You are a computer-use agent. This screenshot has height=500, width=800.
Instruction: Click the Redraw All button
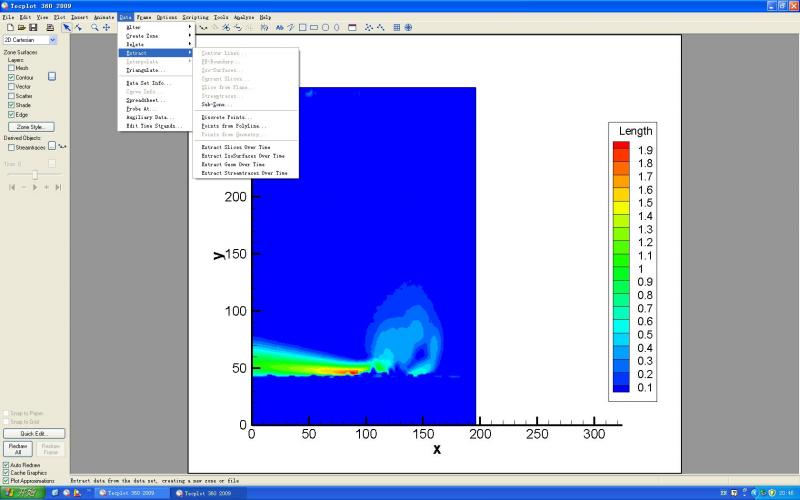tap(18, 449)
